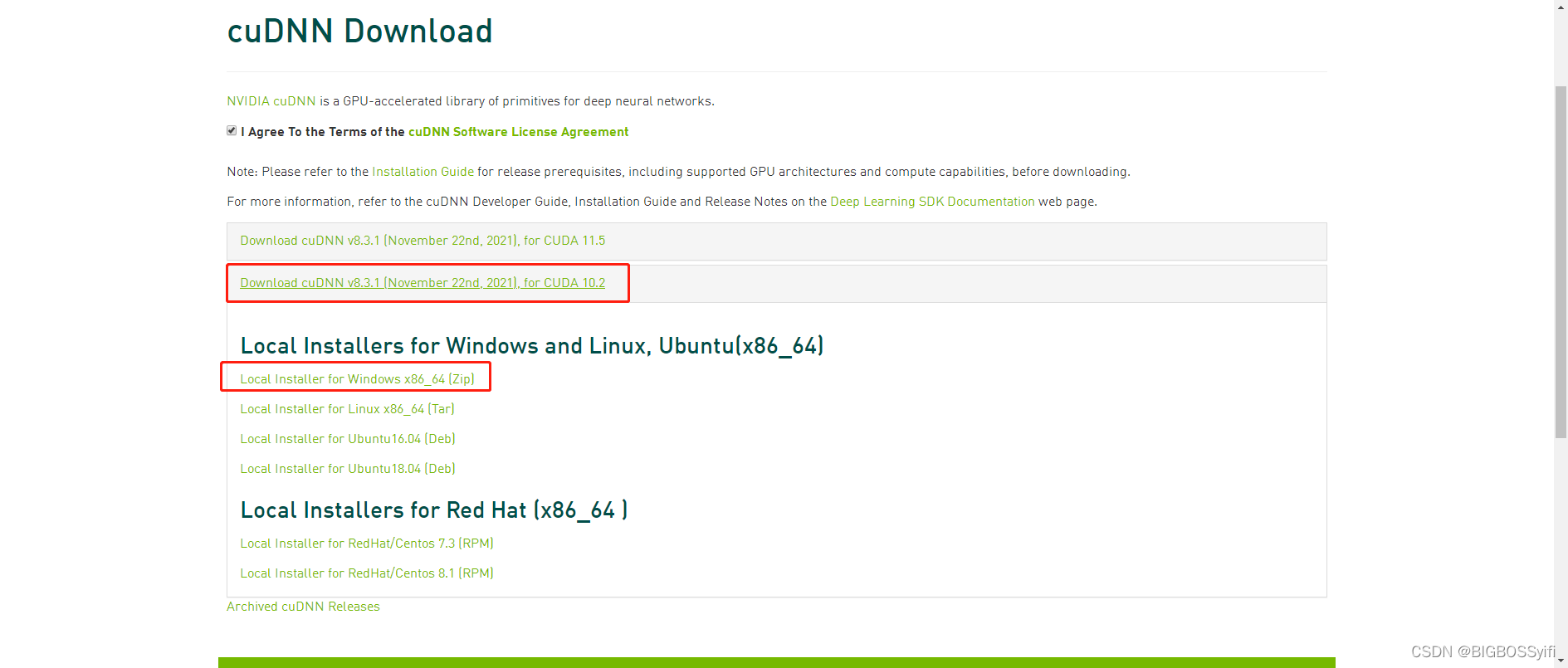Uncheck the license agreement checkbox
The height and width of the screenshot is (668, 1568).
(x=232, y=131)
